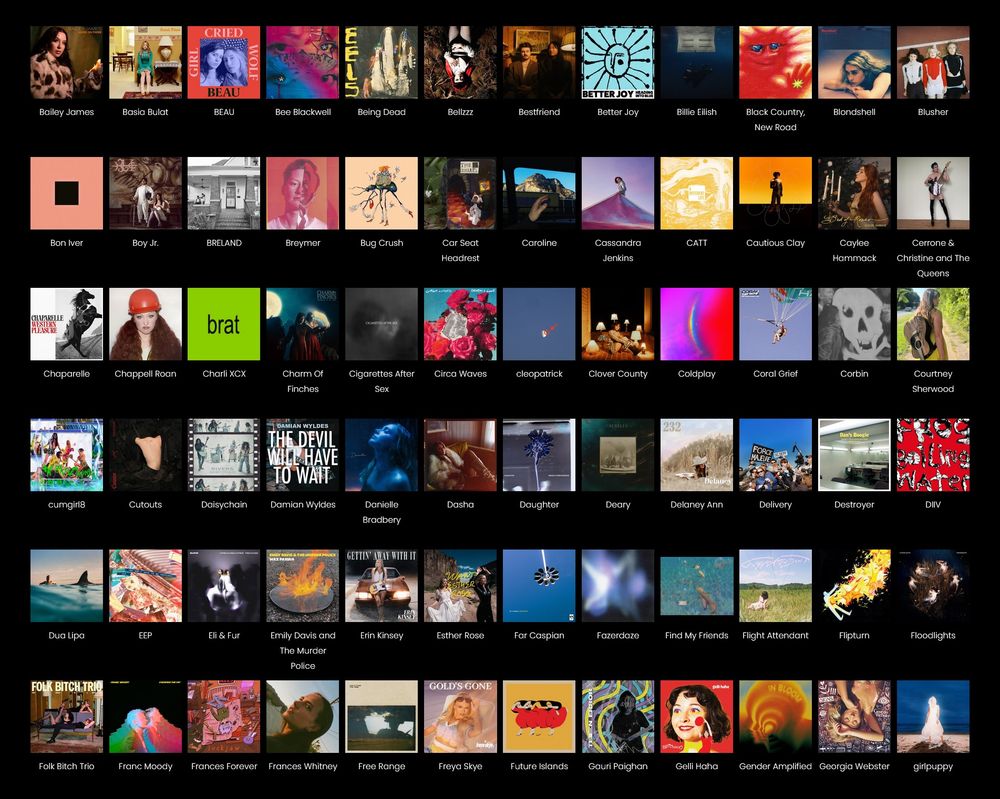Select the cleopatrick artist label
This screenshot has width=1000, height=799.
[539, 373]
